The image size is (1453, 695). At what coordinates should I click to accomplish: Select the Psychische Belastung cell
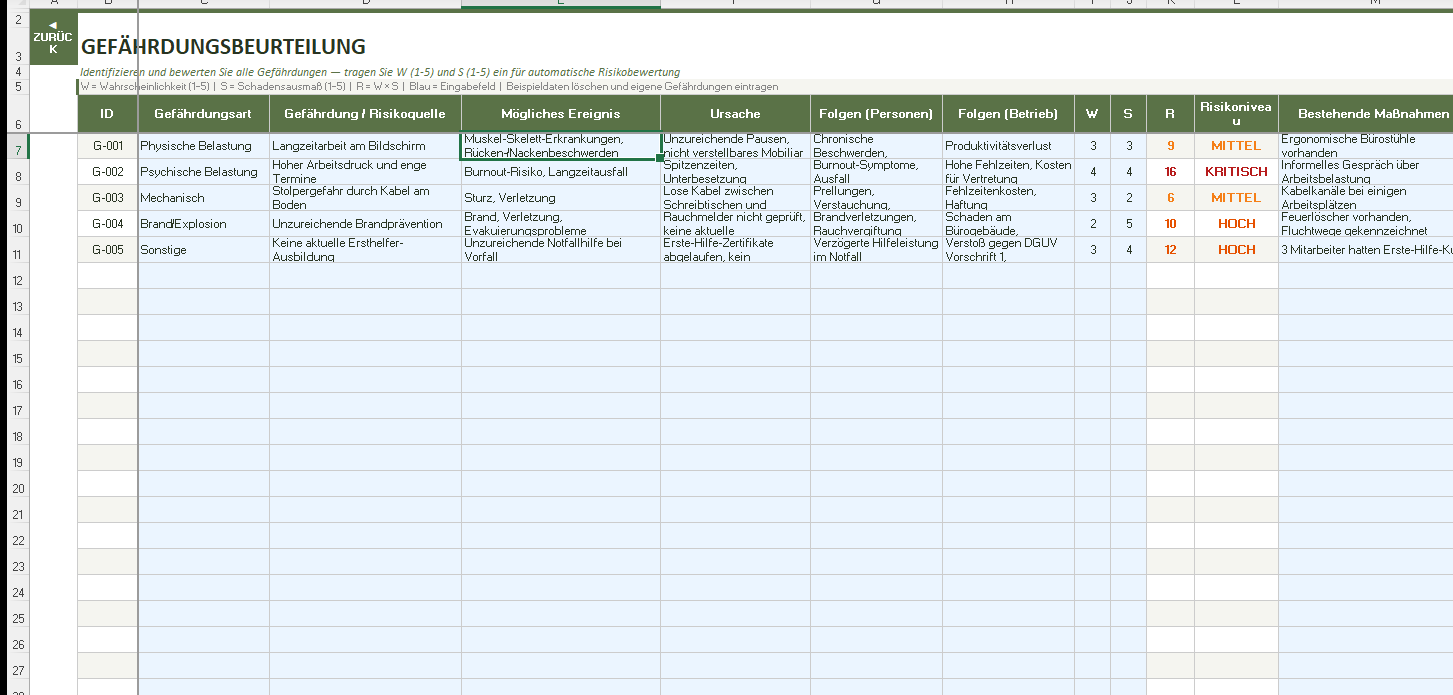(203, 172)
